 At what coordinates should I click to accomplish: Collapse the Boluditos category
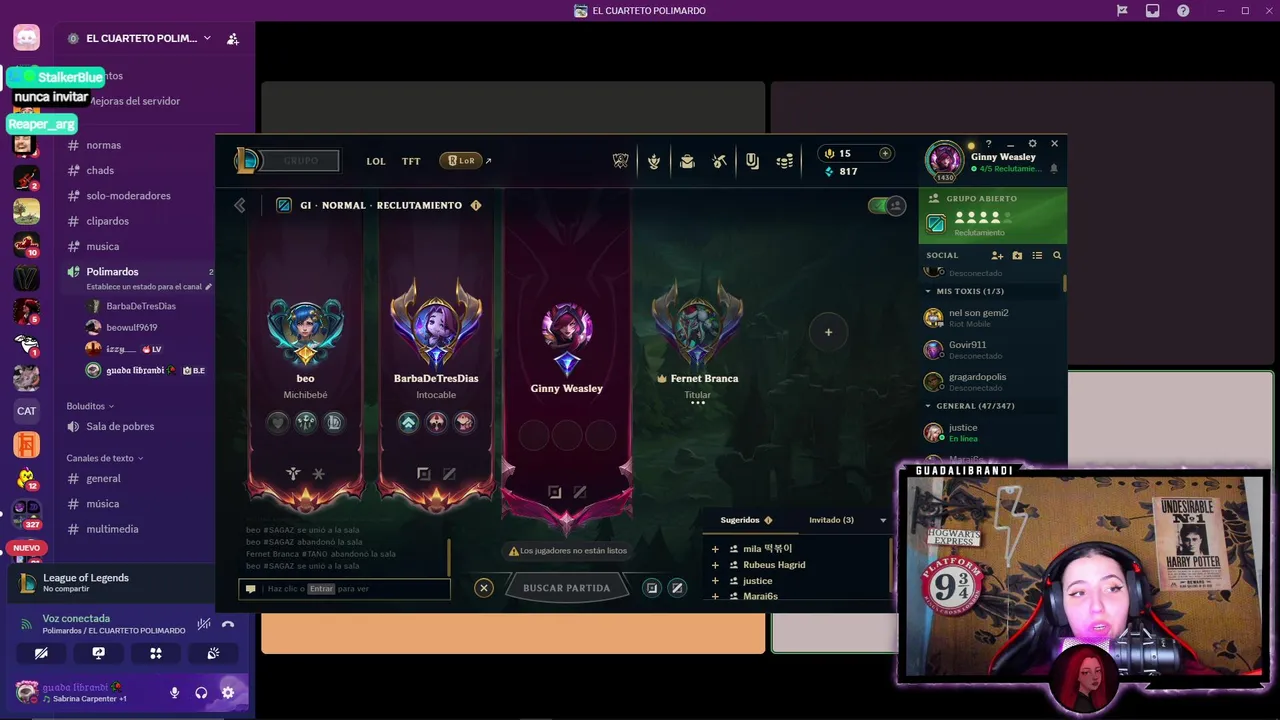click(x=90, y=406)
